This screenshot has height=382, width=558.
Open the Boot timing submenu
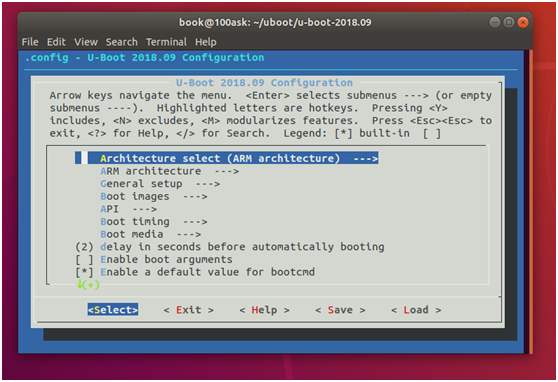154,222
